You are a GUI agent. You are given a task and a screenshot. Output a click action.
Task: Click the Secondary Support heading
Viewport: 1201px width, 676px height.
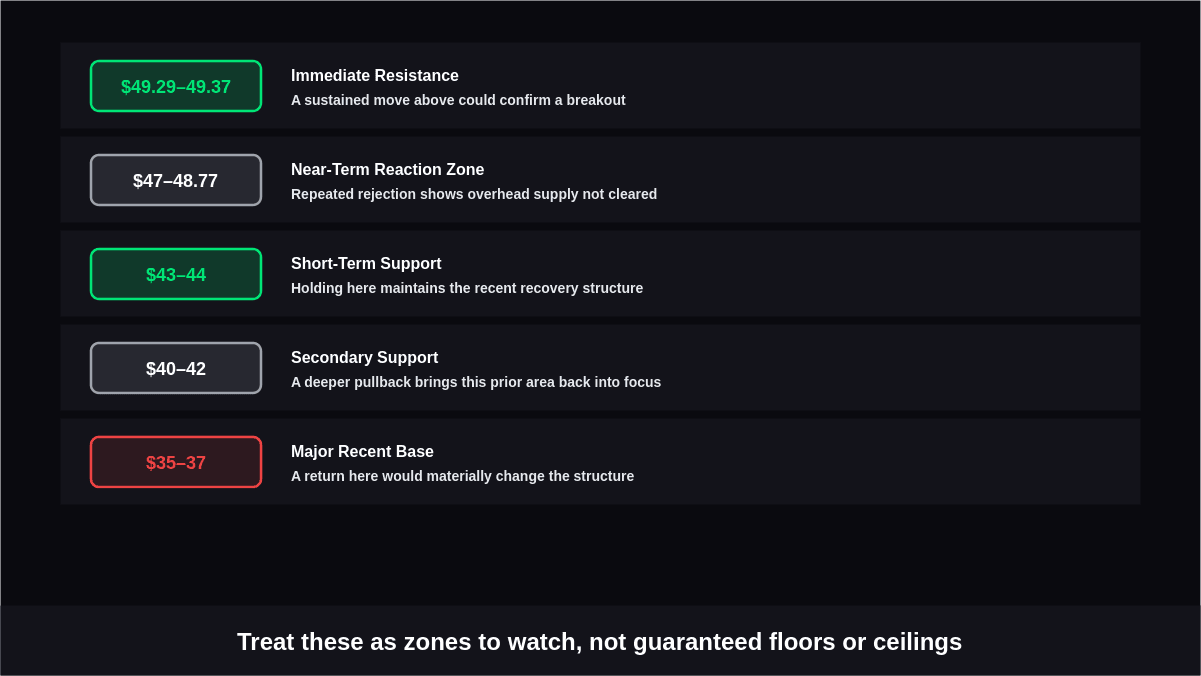[x=364, y=358]
